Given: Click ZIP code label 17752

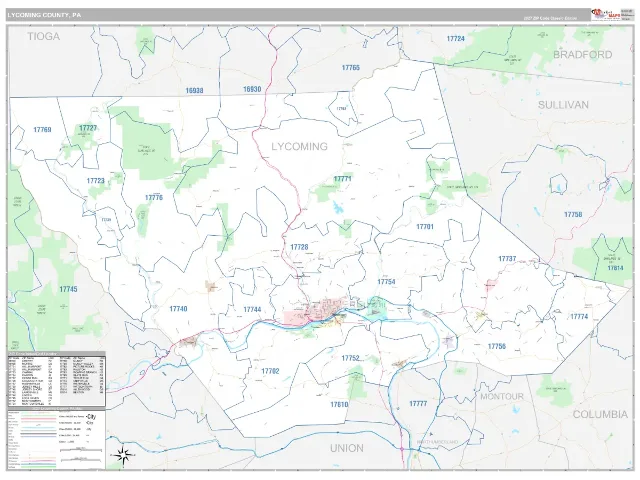Looking at the screenshot, I should [350, 358].
